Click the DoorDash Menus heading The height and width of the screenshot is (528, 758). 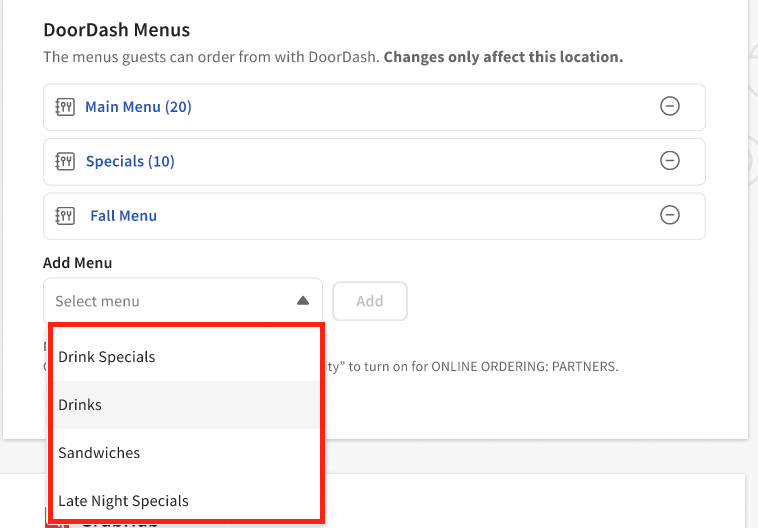click(116, 31)
